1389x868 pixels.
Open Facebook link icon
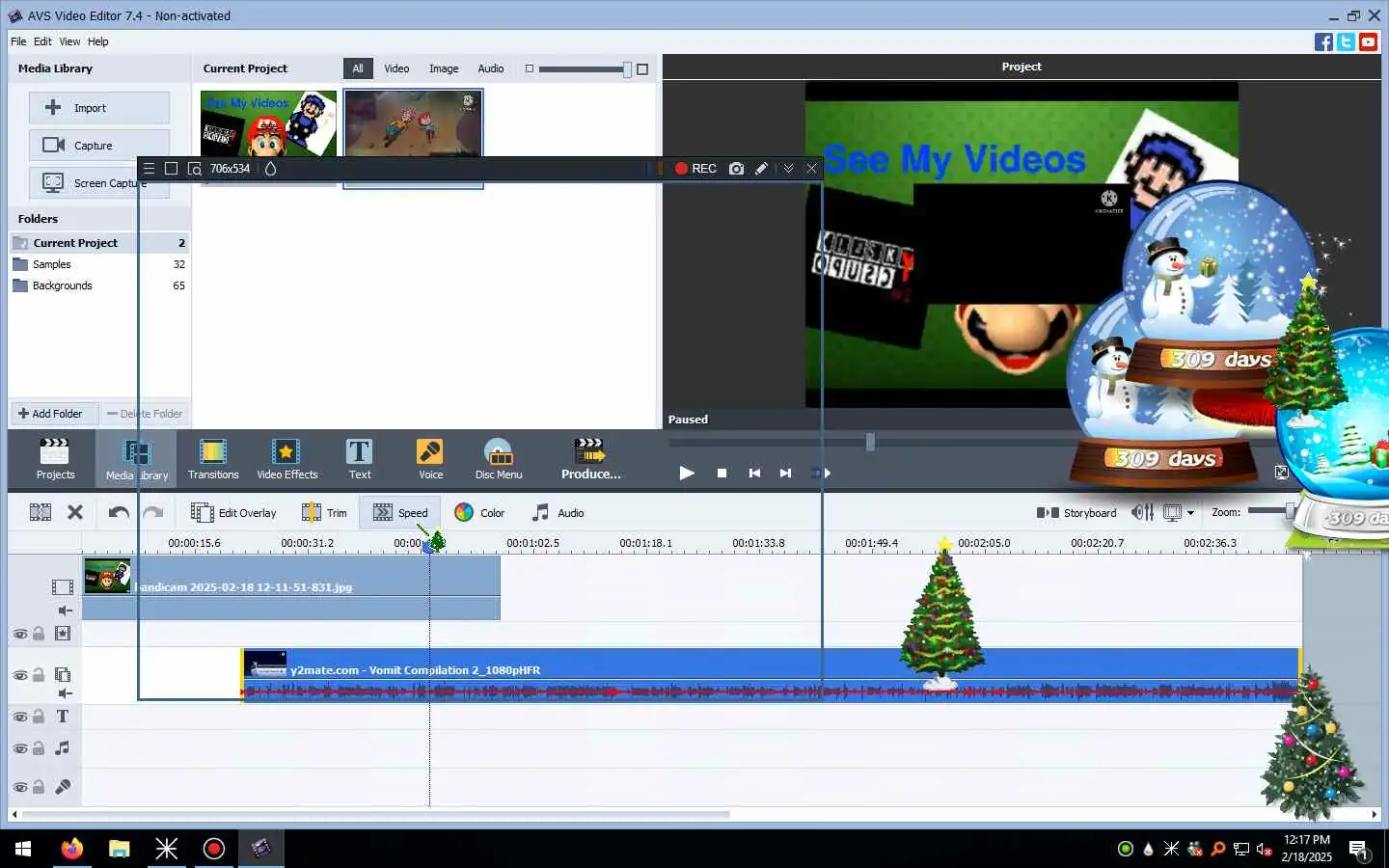click(1323, 41)
